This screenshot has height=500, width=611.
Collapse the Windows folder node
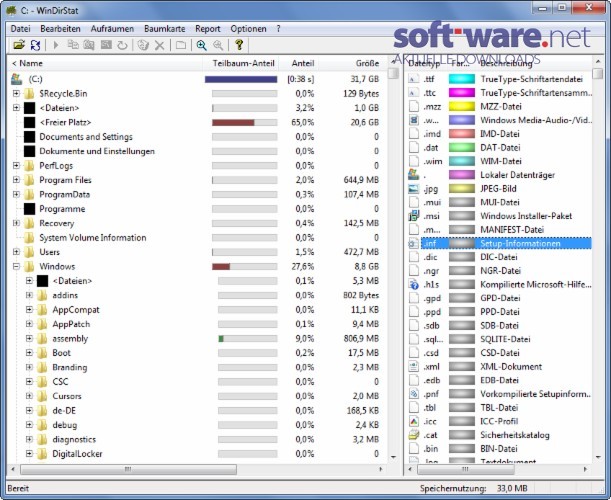[16, 267]
